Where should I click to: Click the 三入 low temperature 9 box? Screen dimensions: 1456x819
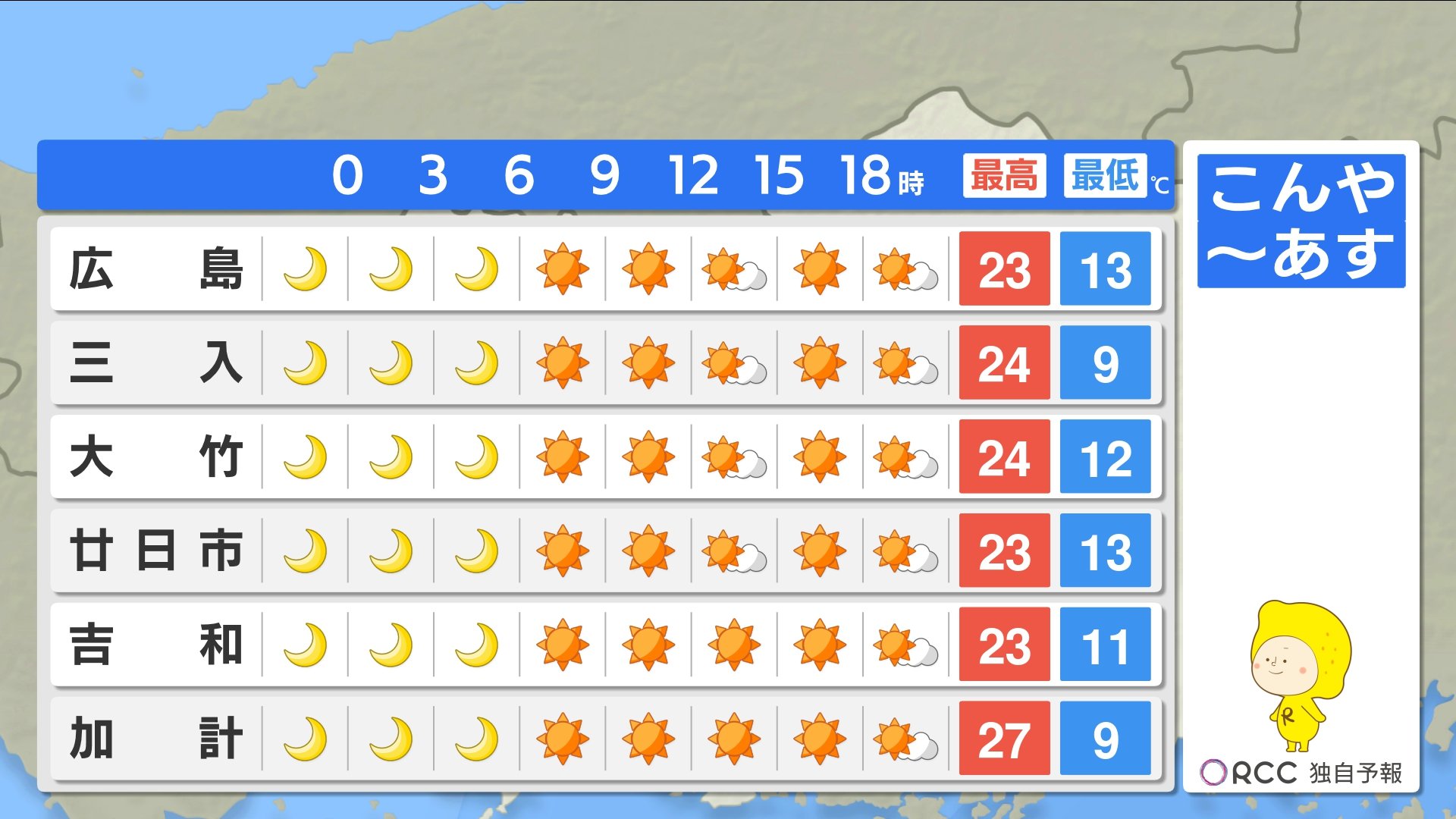click(1105, 362)
